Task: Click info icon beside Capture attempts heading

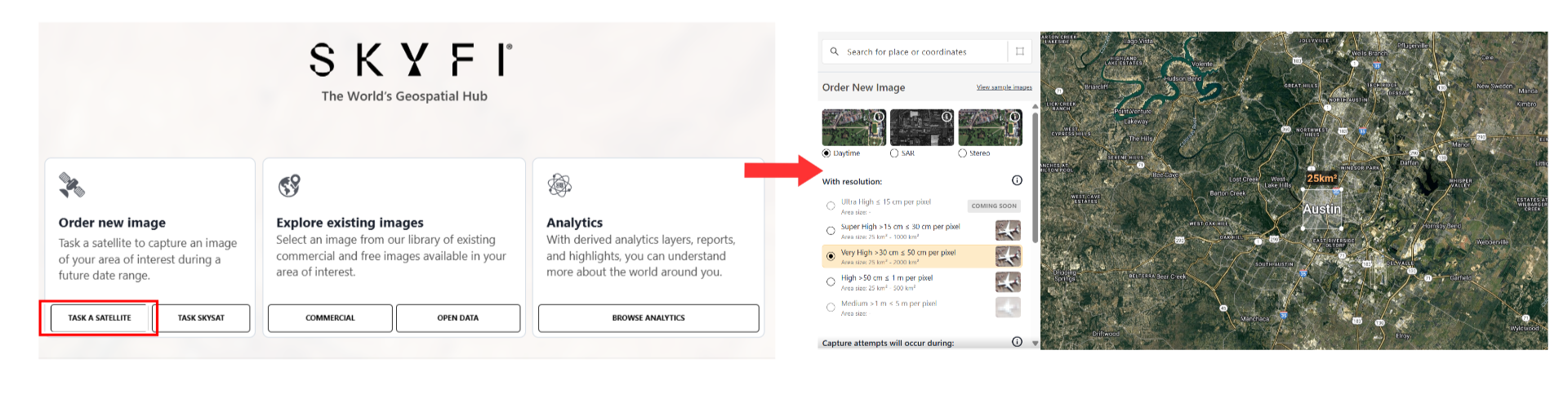Action: point(1017,342)
